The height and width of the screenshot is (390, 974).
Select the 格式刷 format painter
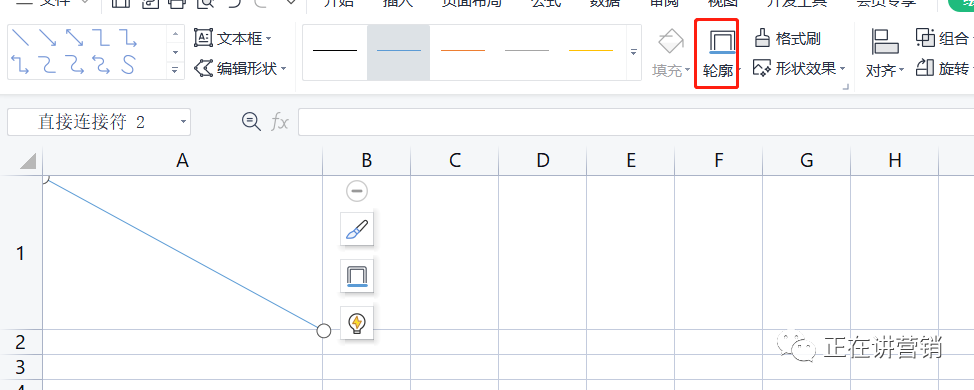(788, 39)
